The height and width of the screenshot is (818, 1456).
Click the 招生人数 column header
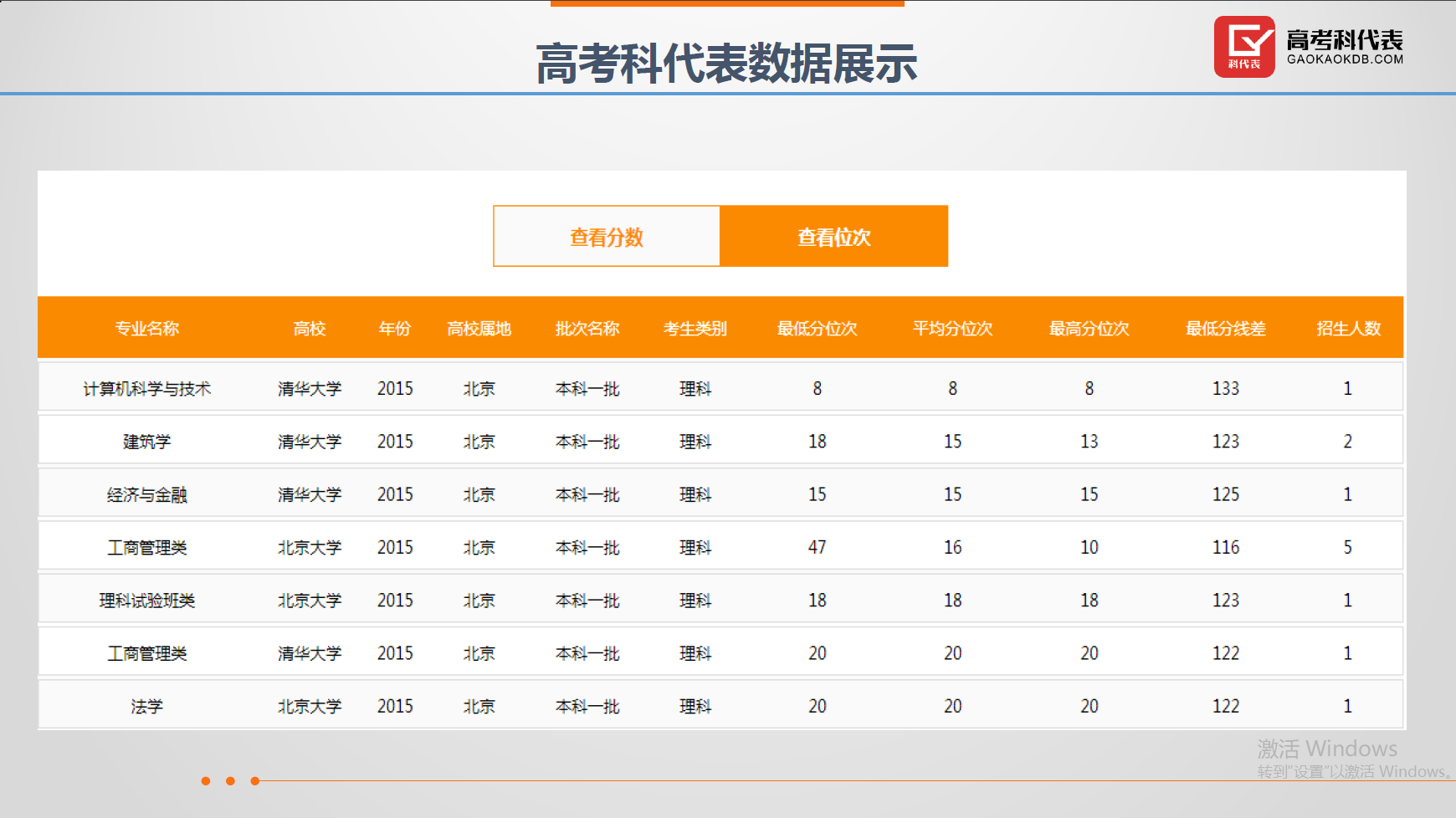[x=1347, y=329]
